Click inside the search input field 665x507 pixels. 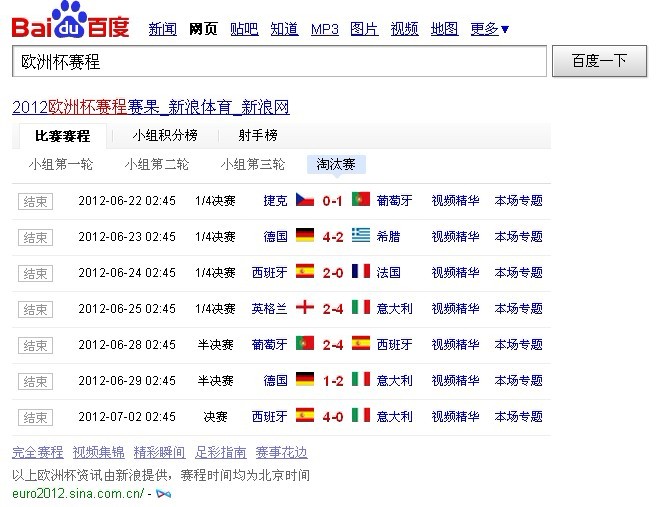279,62
